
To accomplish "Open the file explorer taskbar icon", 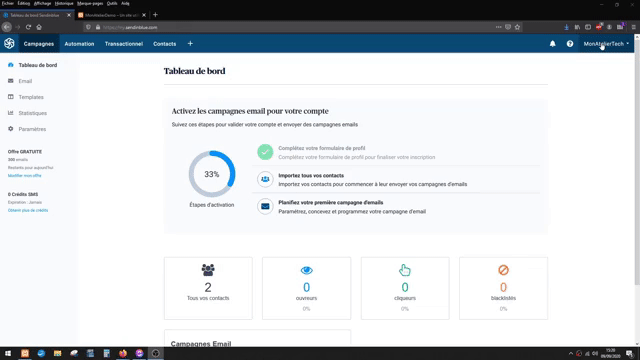I will (58, 353).
